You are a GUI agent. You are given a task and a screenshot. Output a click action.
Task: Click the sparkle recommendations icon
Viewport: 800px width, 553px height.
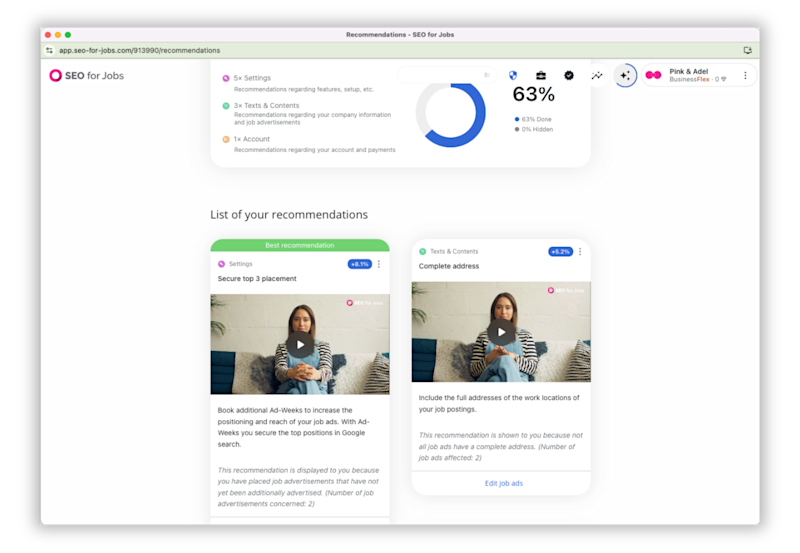[625, 76]
